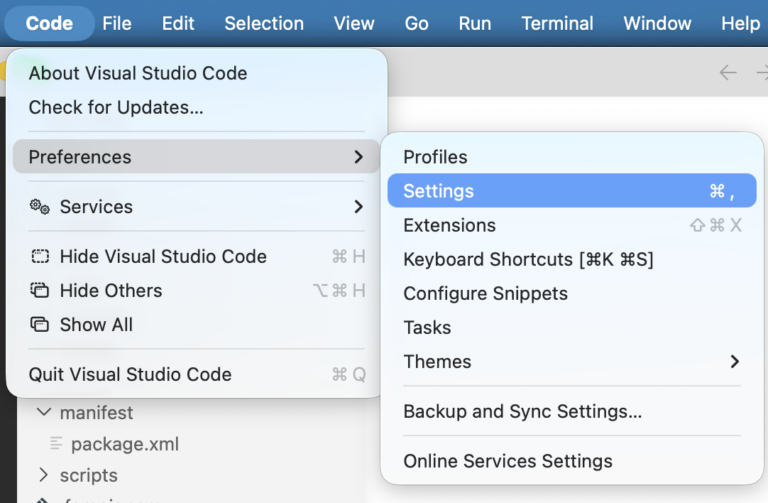Open the Terminal menu
Viewport: 768px width, 503px height.
(x=557, y=24)
